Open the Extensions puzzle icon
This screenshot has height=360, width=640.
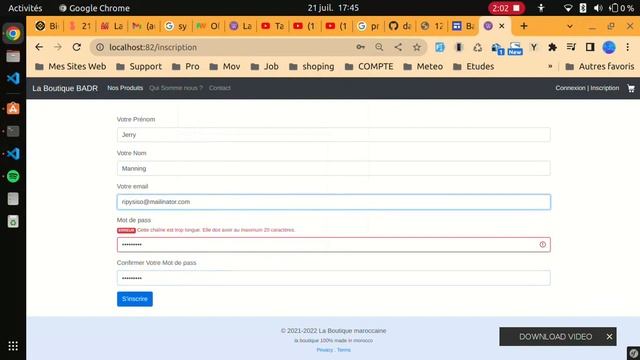click(552, 47)
